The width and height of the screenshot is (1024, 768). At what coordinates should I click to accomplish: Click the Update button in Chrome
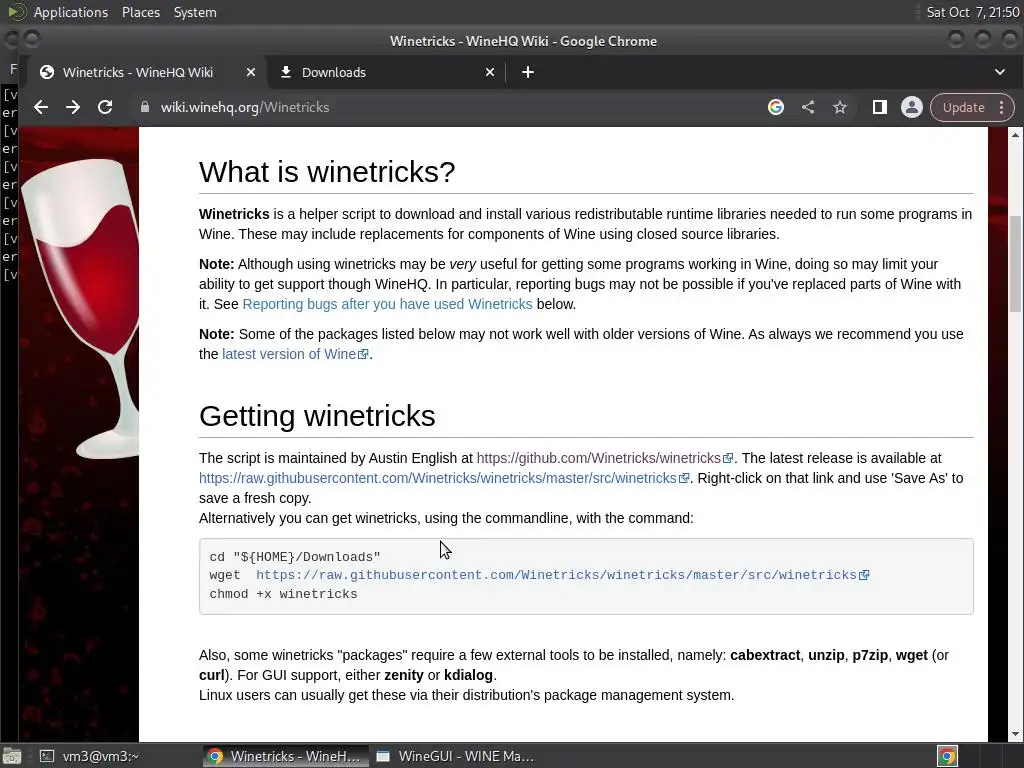point(963,107)
